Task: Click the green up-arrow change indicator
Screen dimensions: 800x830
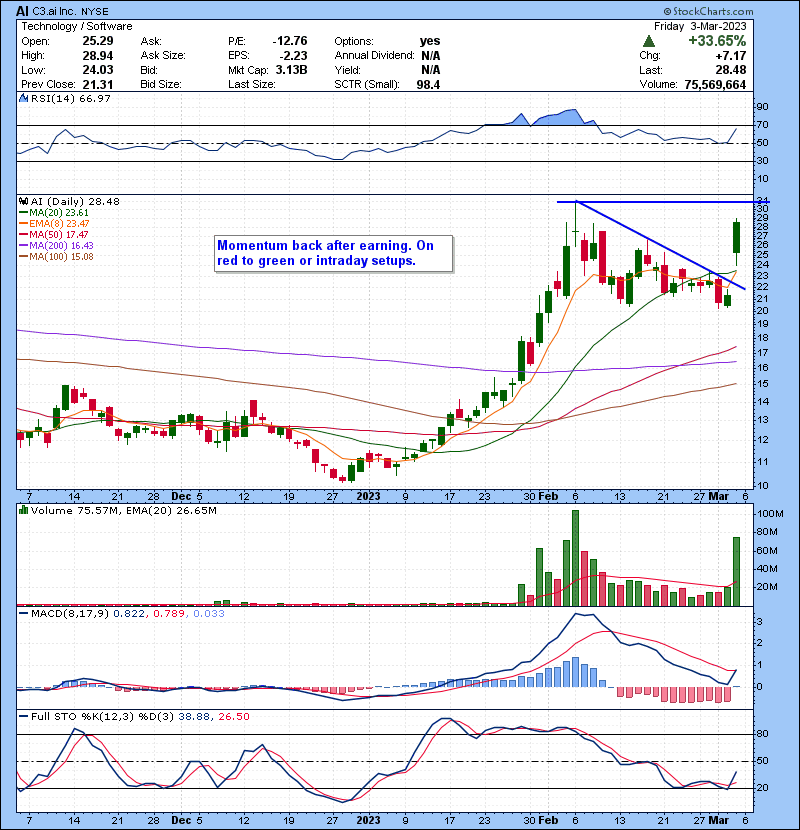Action: coord(649,41)
